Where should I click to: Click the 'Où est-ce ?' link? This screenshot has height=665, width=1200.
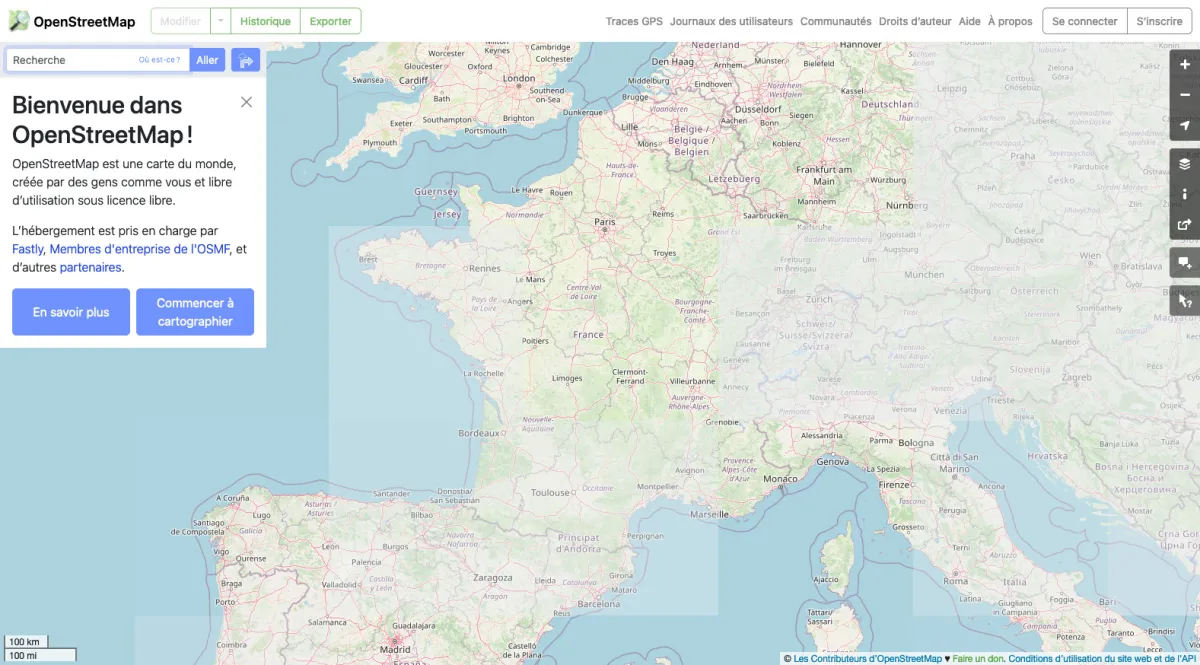pos(160,60)
